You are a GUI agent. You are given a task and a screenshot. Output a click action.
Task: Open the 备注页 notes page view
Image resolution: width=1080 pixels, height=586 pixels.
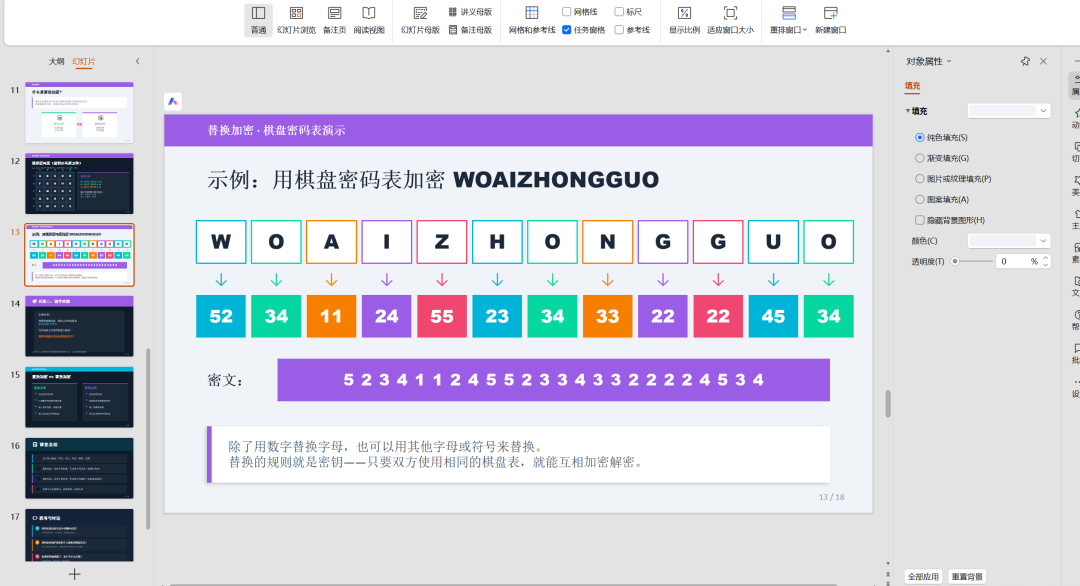pos(334,20)
